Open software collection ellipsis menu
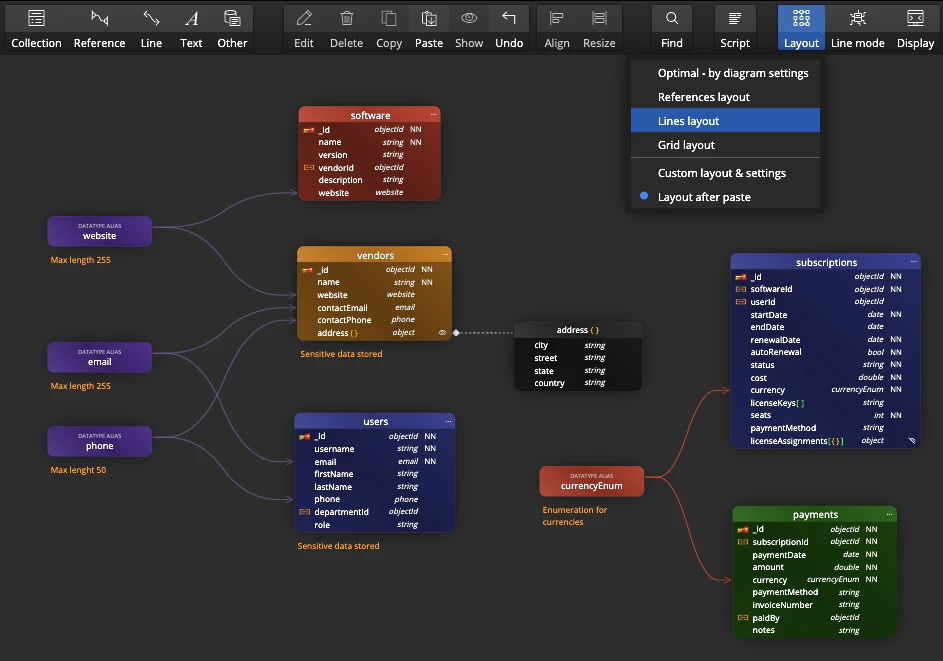 [x=434, y=115]
